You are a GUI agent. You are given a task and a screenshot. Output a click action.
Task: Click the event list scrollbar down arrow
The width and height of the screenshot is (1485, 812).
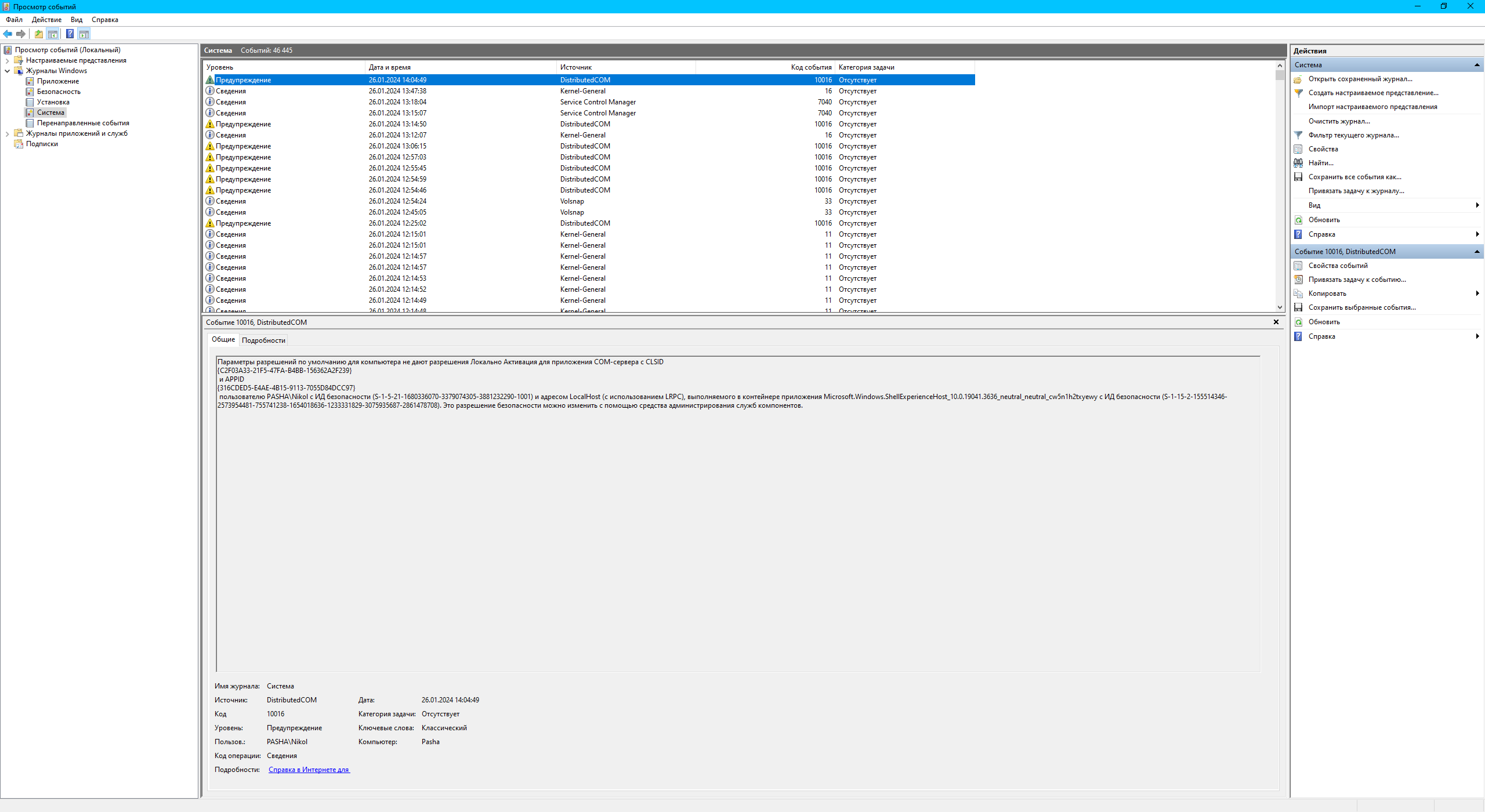1279,307
